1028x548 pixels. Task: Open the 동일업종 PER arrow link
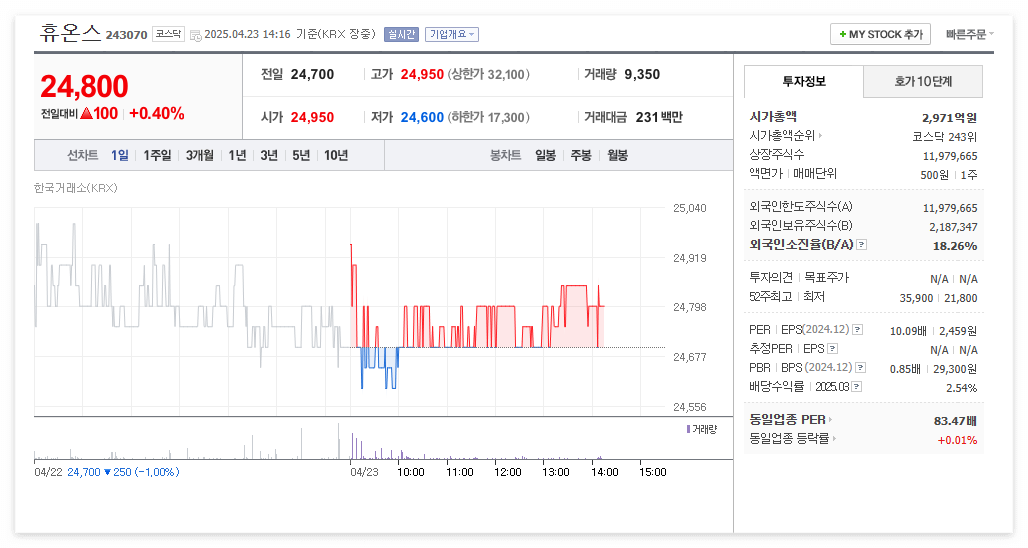tap(830, 420)
